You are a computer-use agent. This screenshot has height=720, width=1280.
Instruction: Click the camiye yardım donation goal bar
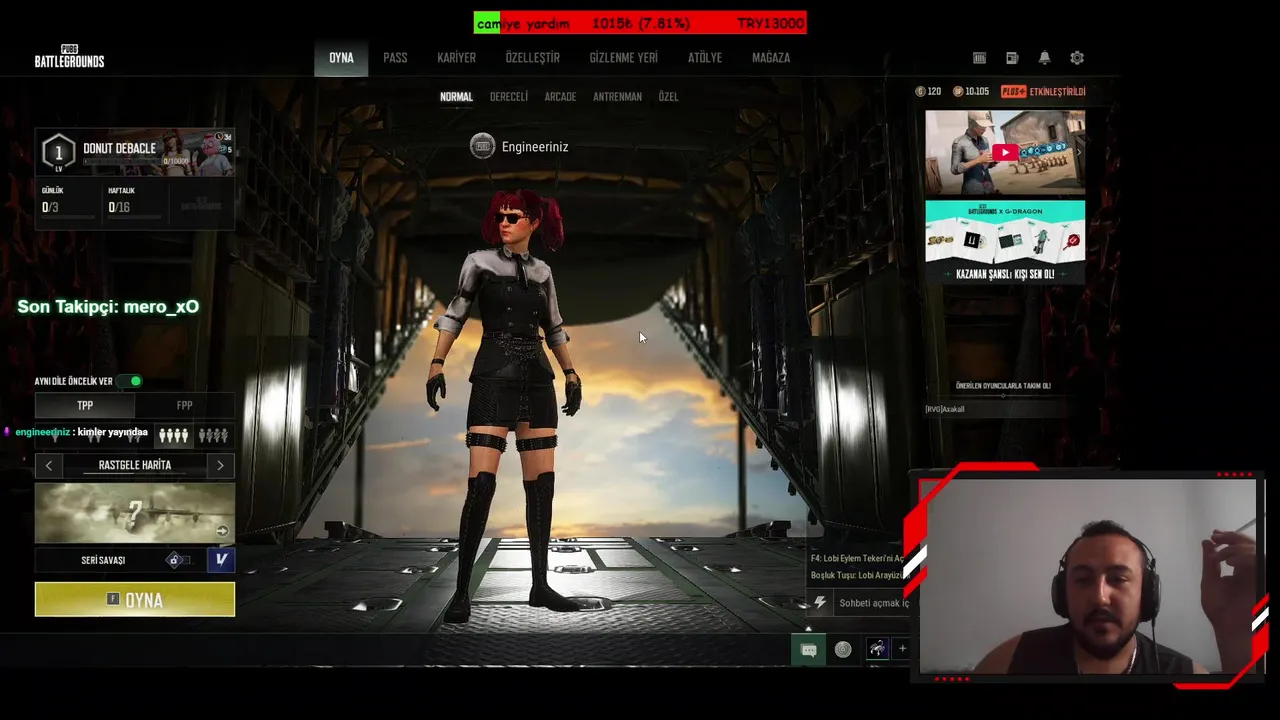640,23
